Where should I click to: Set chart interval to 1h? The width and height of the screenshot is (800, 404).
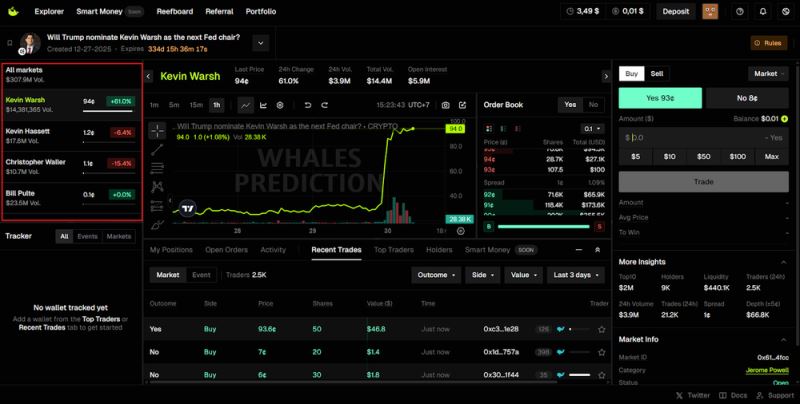[216, 105]
